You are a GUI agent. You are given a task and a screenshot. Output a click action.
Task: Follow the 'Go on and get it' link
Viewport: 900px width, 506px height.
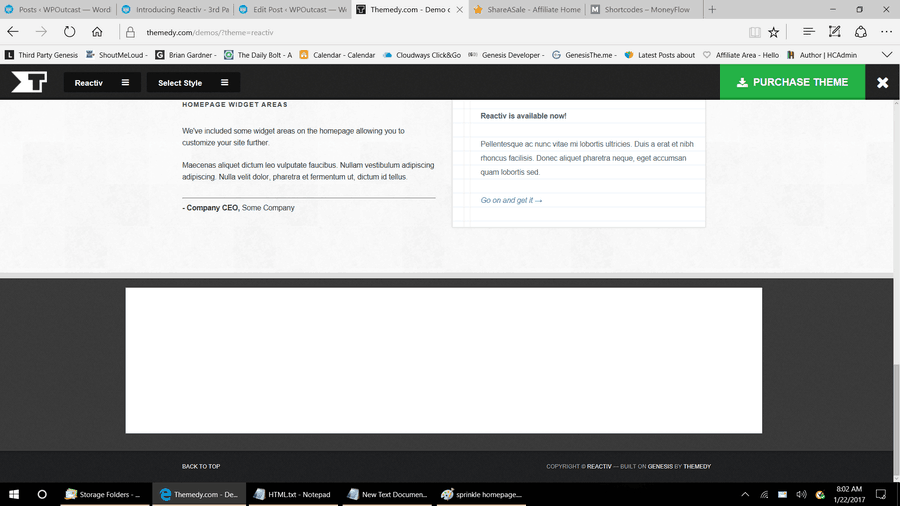pos(511,200)
